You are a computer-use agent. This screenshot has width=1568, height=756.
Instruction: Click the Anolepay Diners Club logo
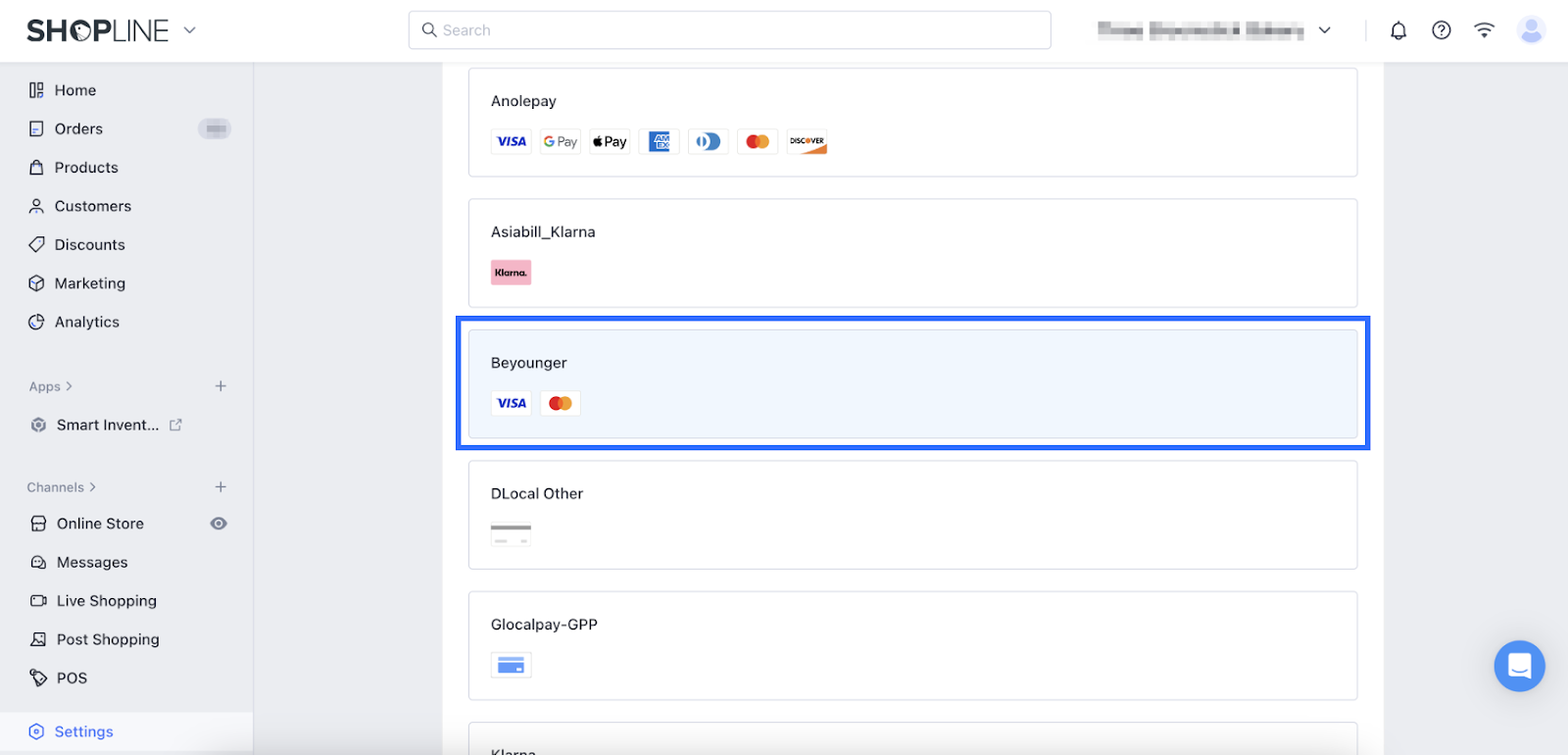(x=709, y=141)
